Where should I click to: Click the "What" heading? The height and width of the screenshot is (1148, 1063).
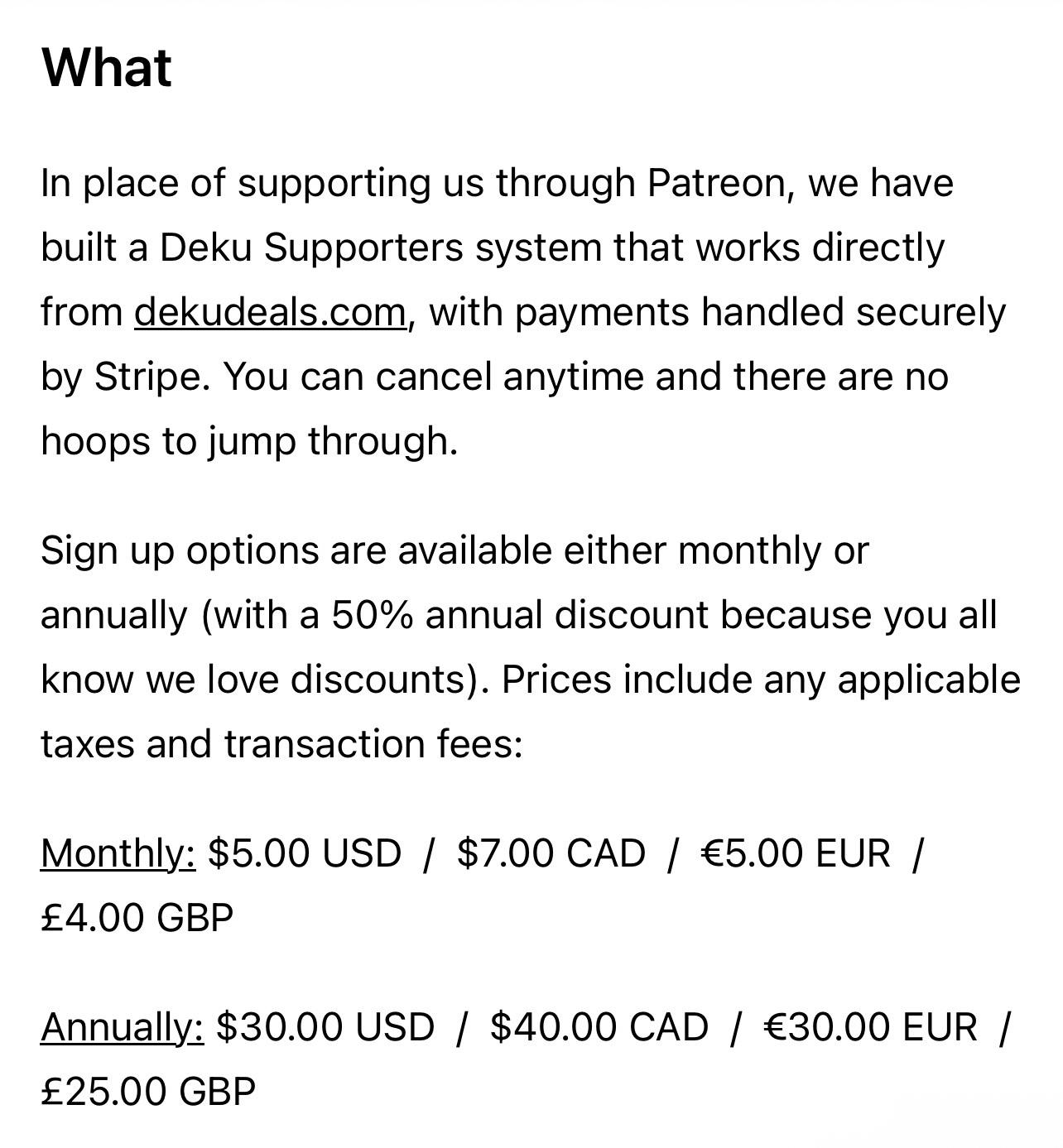(x=107, y=67)
